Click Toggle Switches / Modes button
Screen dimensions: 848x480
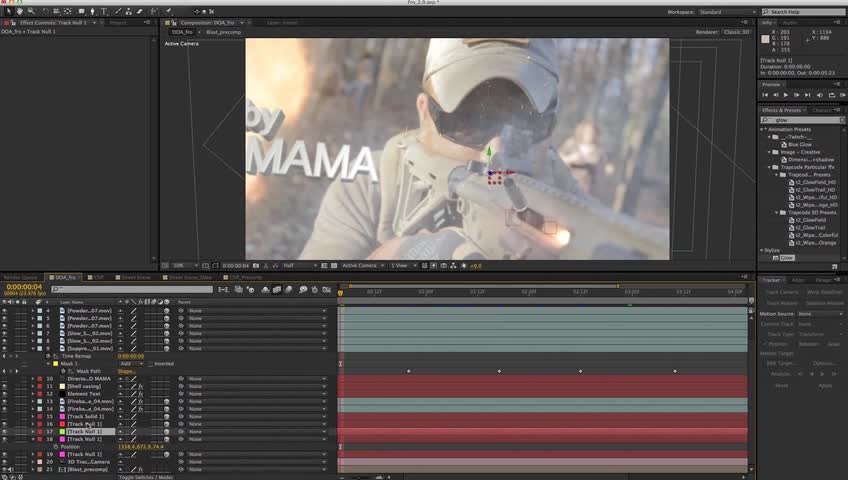coord(145,477)
